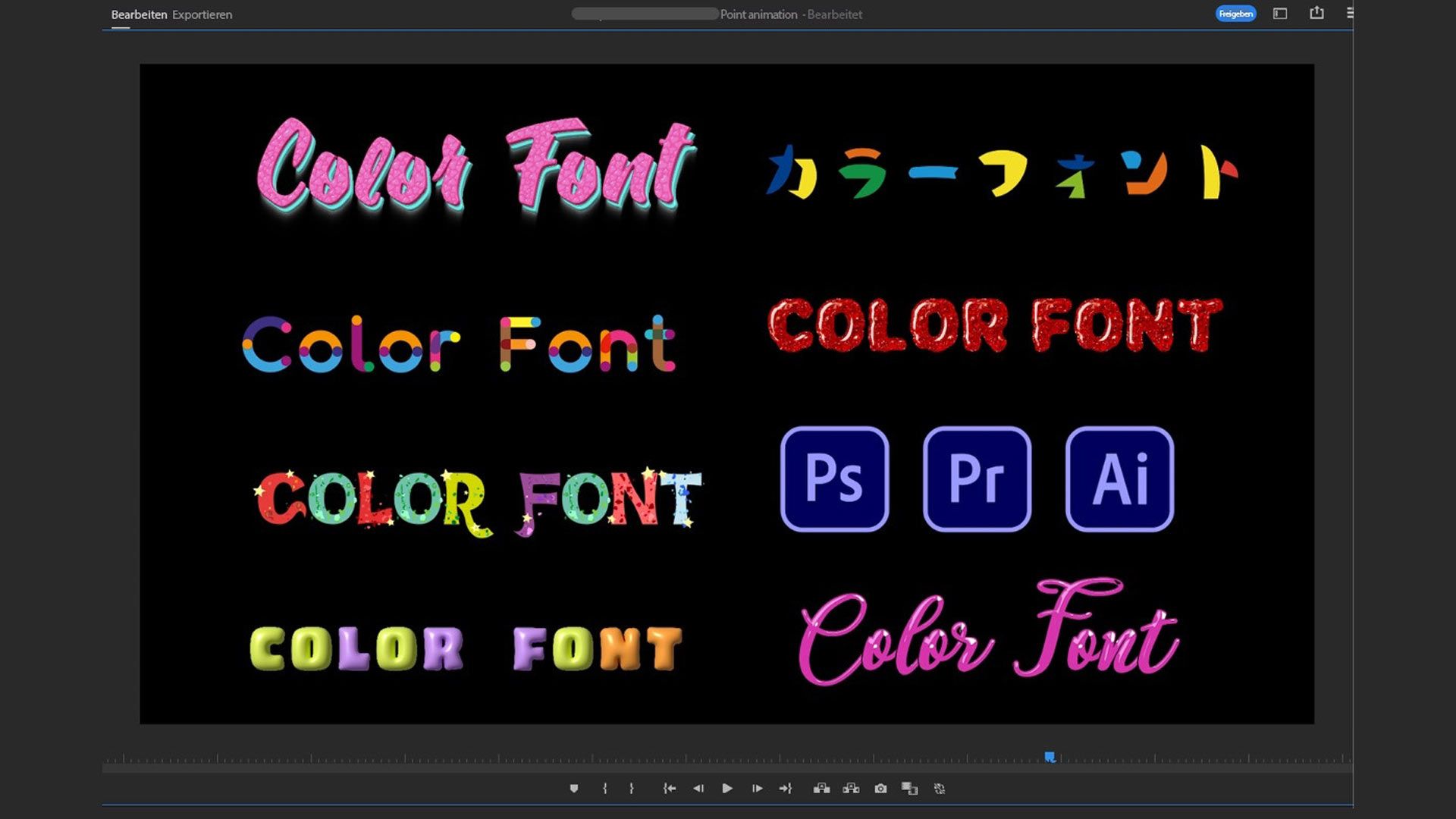Click the Mark Out bracket icon
Viewport: 1456px width, 819px height.
pos(631,789)
